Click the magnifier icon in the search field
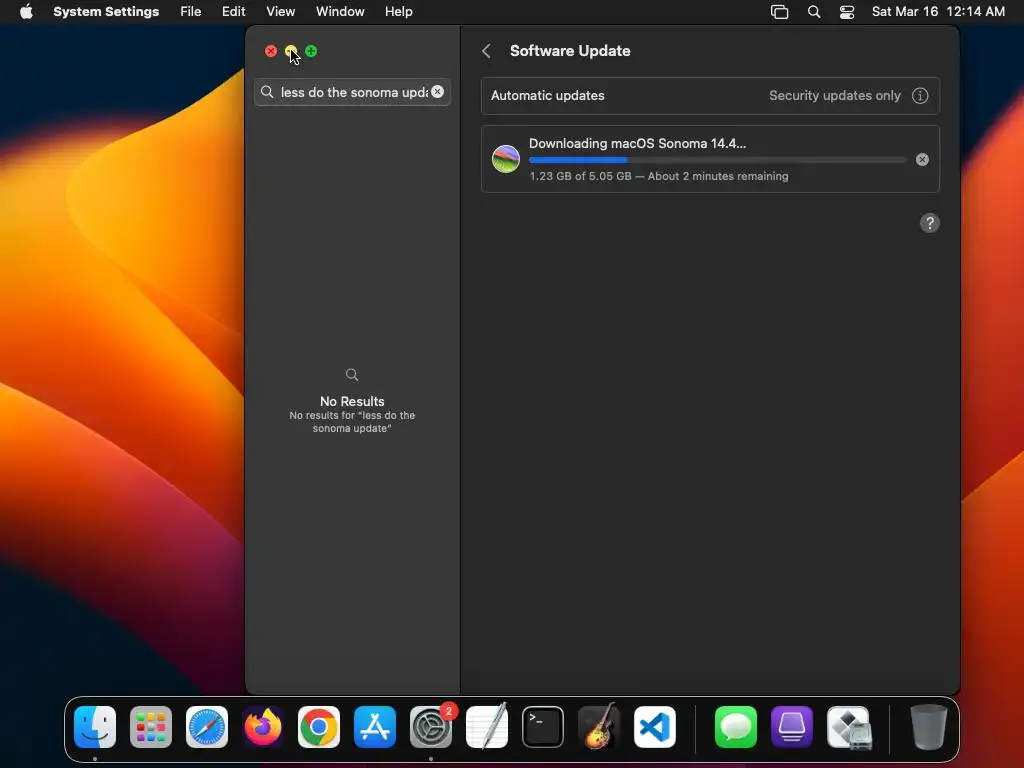Viewport: 1024px width, 768px height. pyautogui.click(x=266, y=92)
